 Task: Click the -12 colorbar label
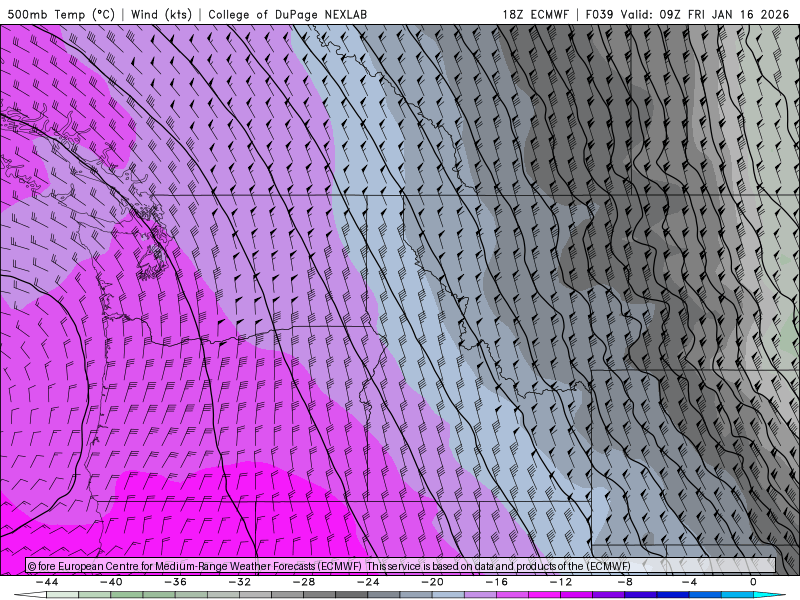tap(561, 582)
